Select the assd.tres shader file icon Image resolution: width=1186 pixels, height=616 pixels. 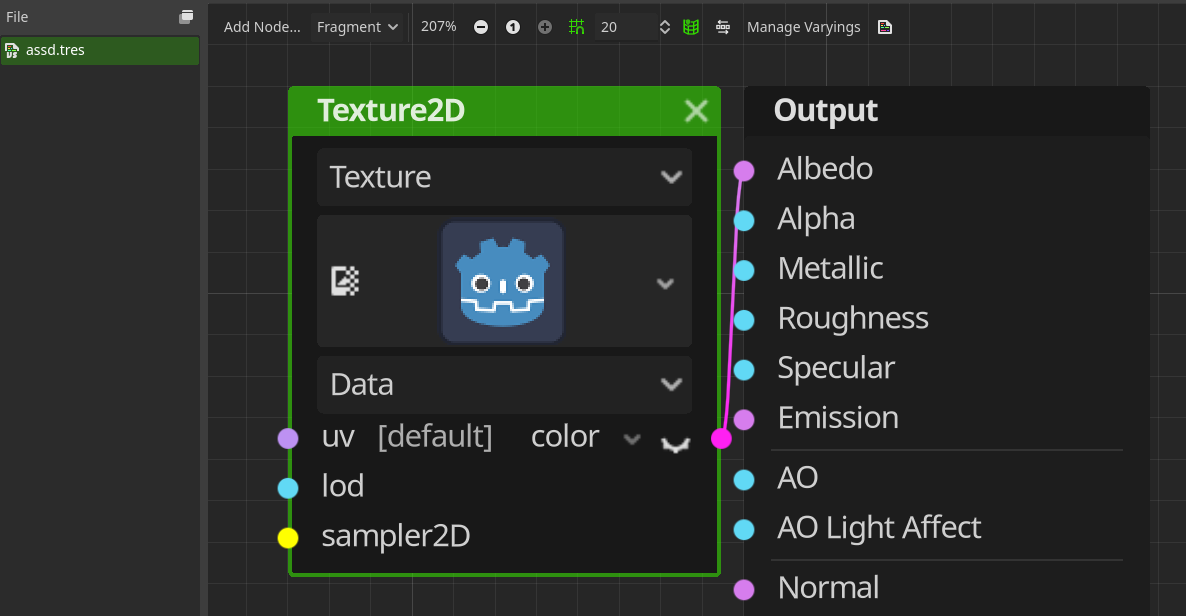(14, 49)
